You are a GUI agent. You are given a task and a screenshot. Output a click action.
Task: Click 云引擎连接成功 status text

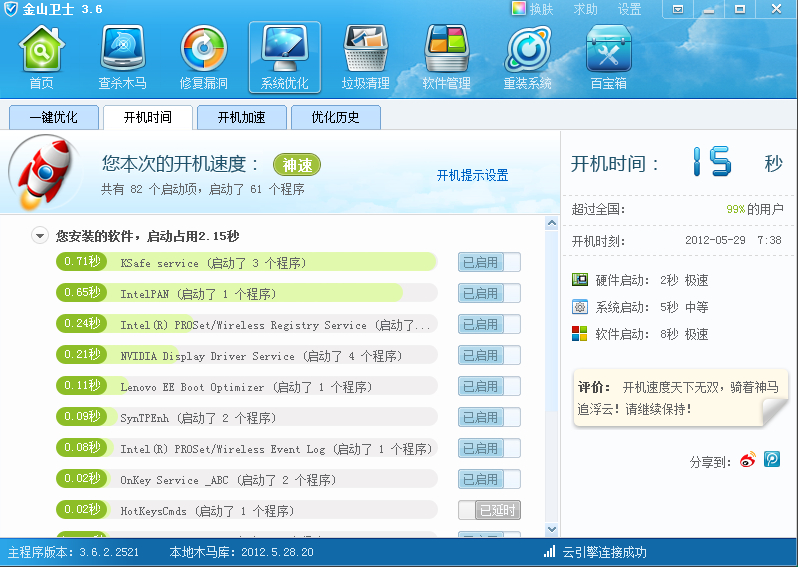pos(604,552)
